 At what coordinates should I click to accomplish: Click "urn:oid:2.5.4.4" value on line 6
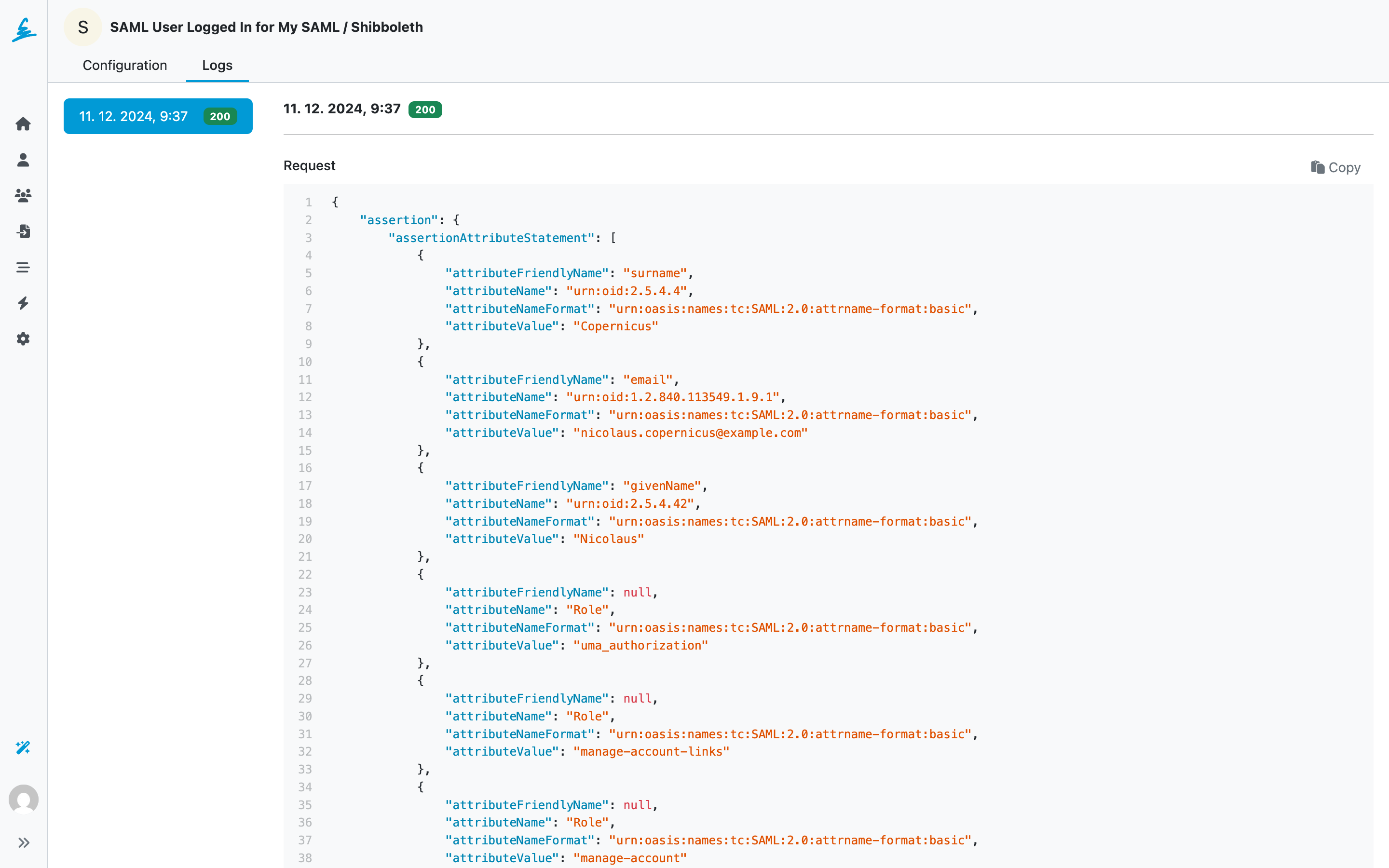(626, 291)
